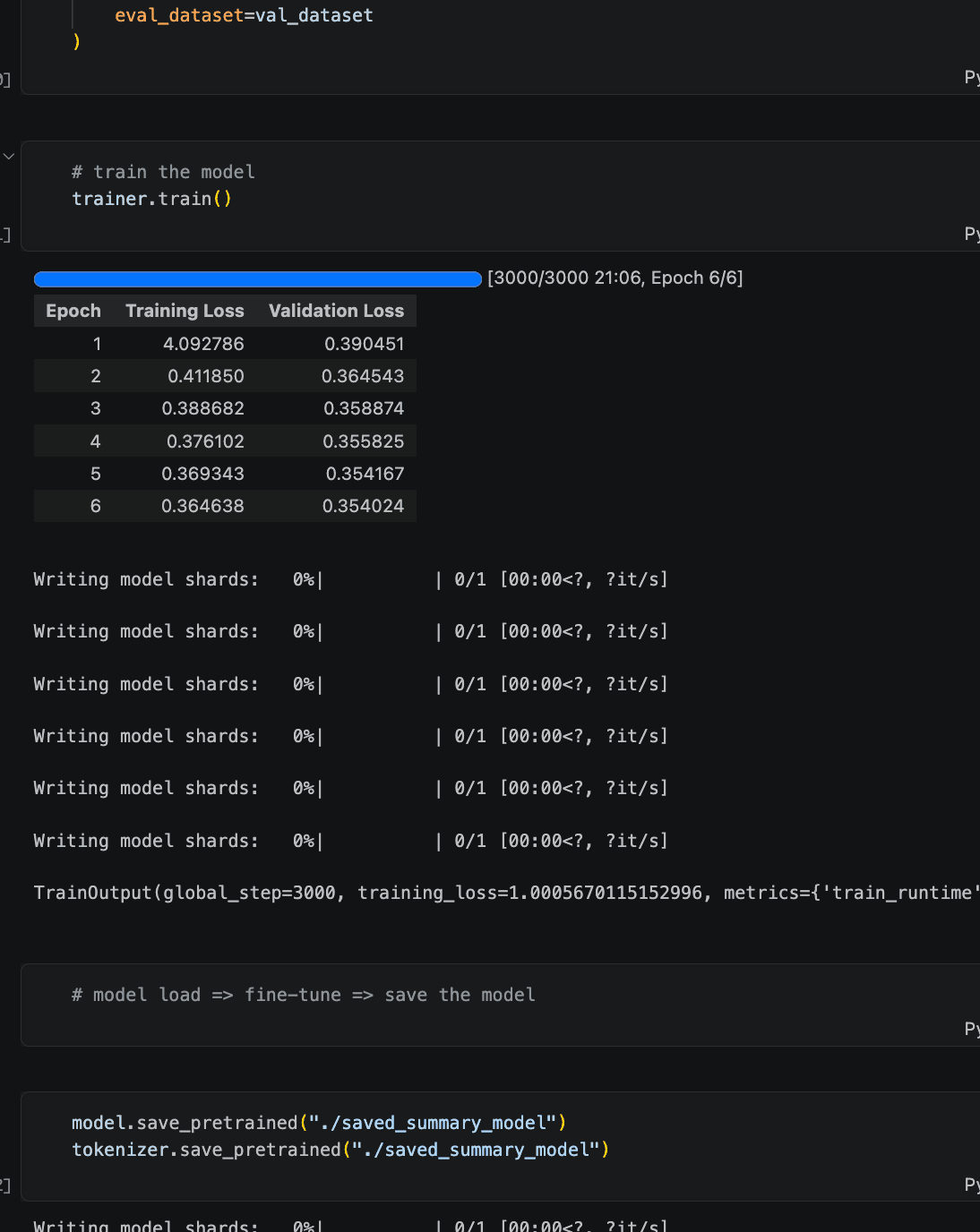Select validation loss value 0.355825
Image resolution: width=980 pixels, height=1232 pixels.
(363, 441)
